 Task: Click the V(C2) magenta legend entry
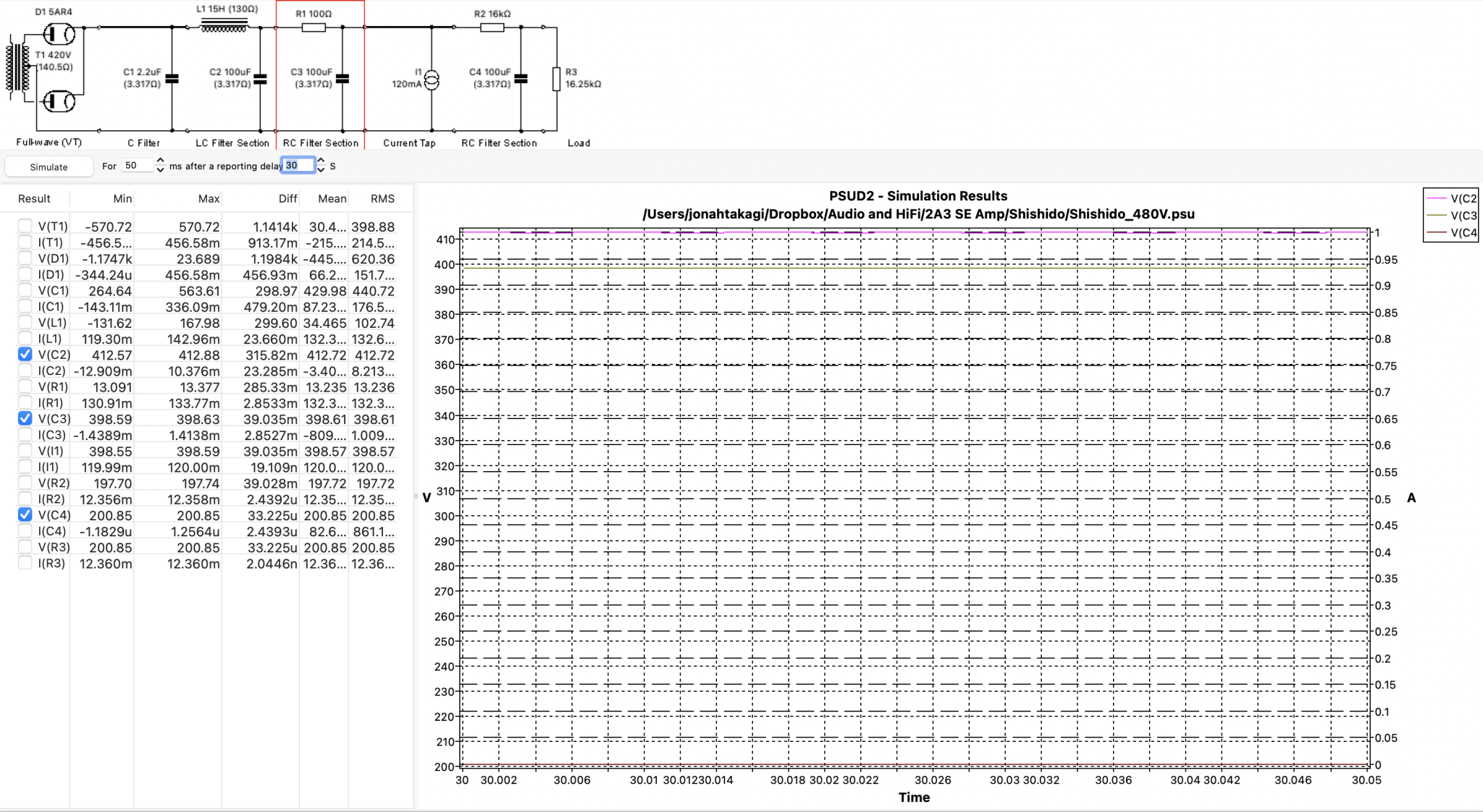[x=1451, y=198]
